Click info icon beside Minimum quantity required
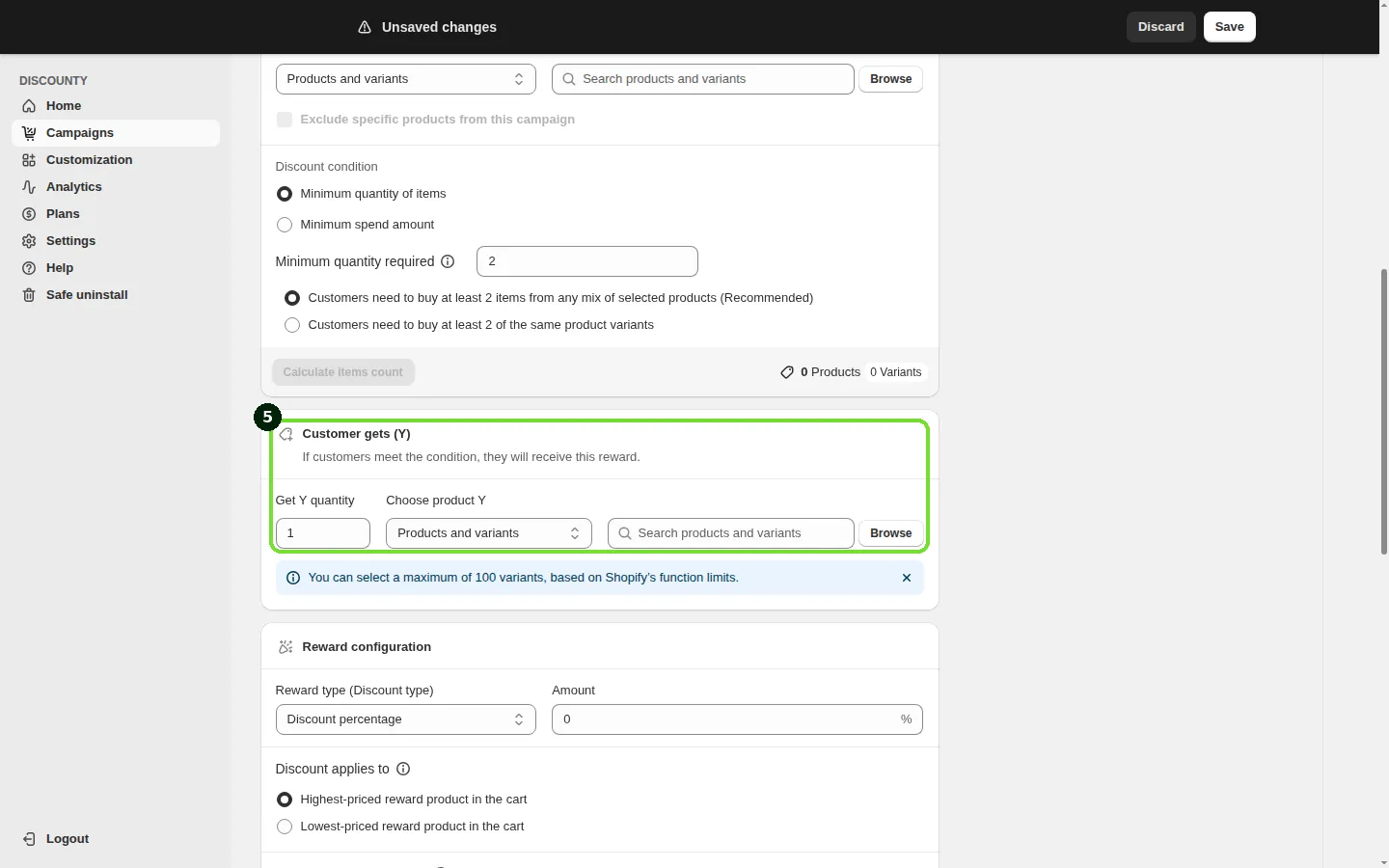The width and height of the screenshot is (1389, 868). pos(448,261)
